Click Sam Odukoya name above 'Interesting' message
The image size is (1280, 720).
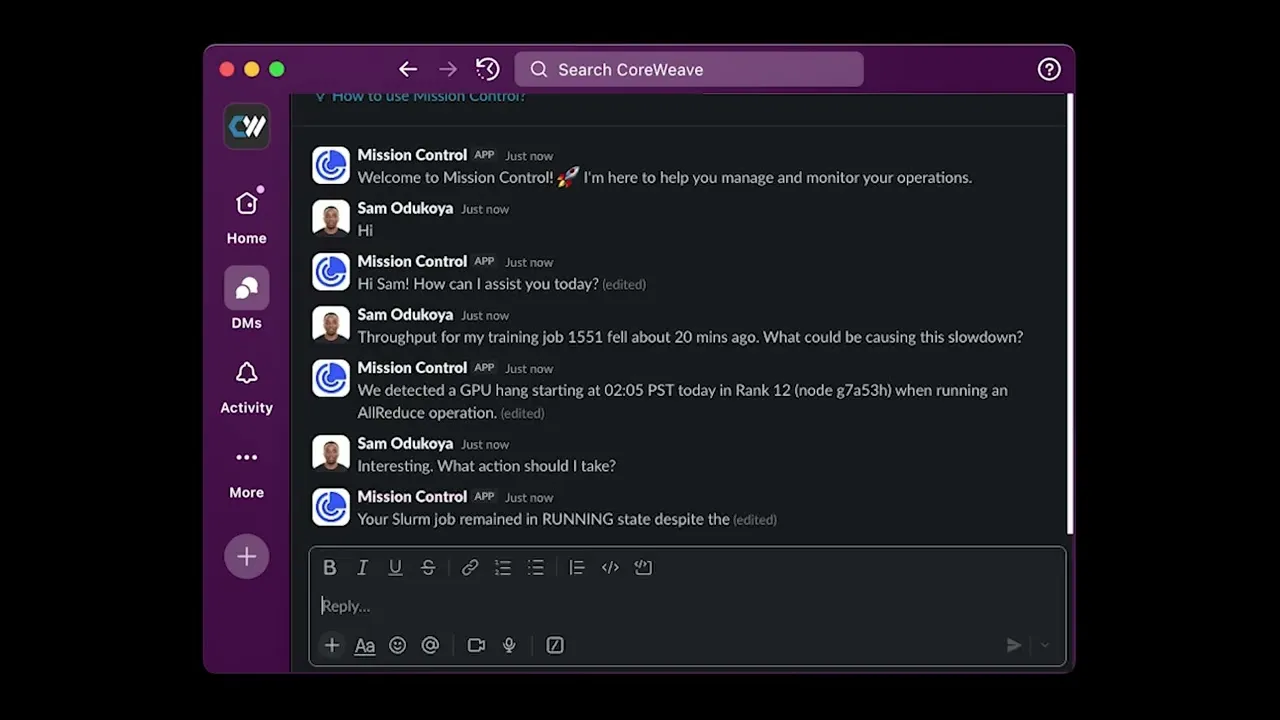coord(405,443)
